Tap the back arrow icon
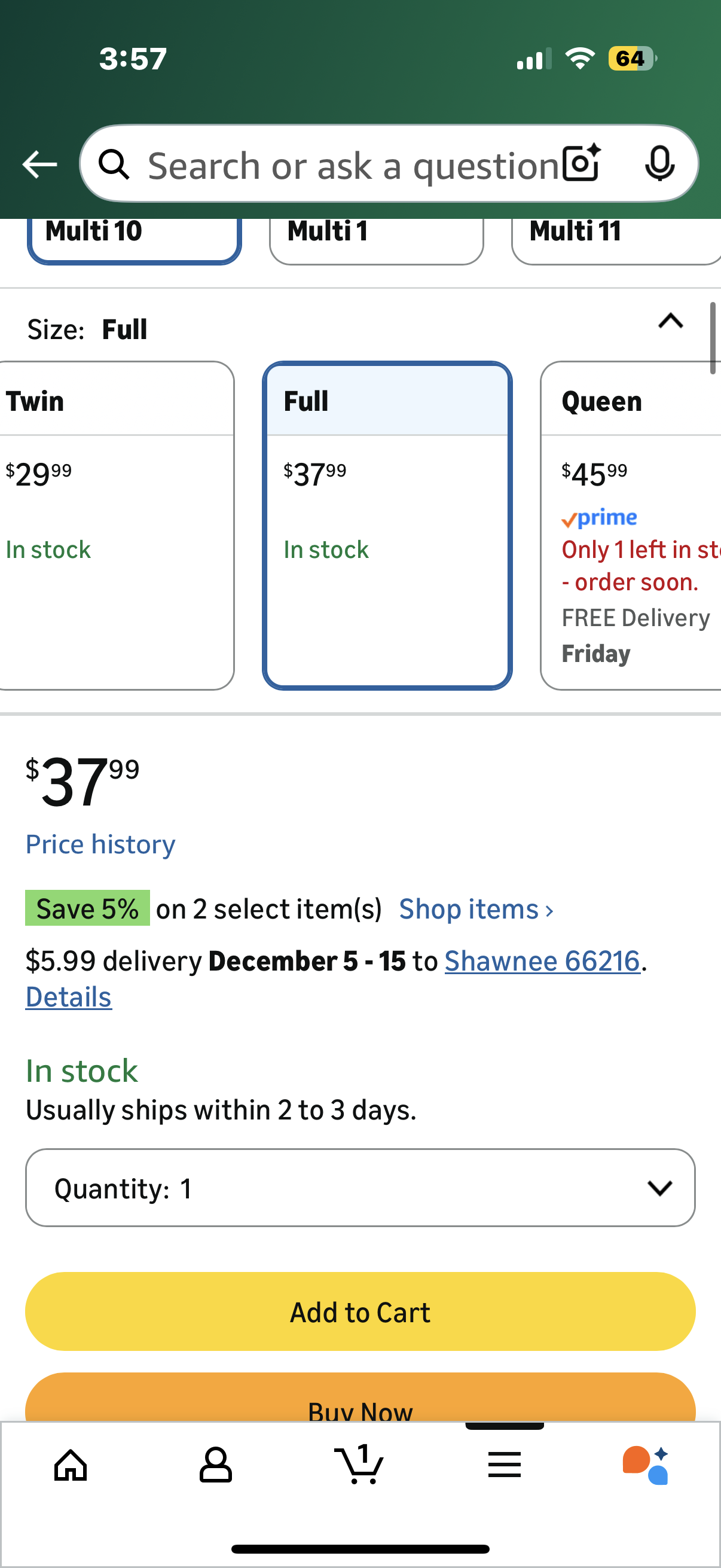The height and width of the screenshot is (1568, 721). tap(39, 164)
